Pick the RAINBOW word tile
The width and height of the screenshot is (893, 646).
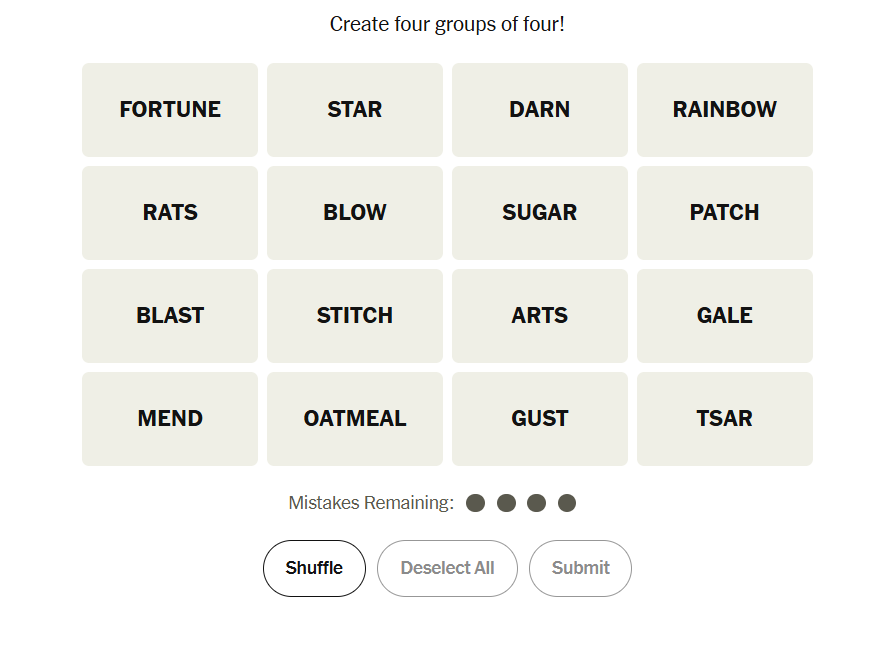(x=725, y=110)
